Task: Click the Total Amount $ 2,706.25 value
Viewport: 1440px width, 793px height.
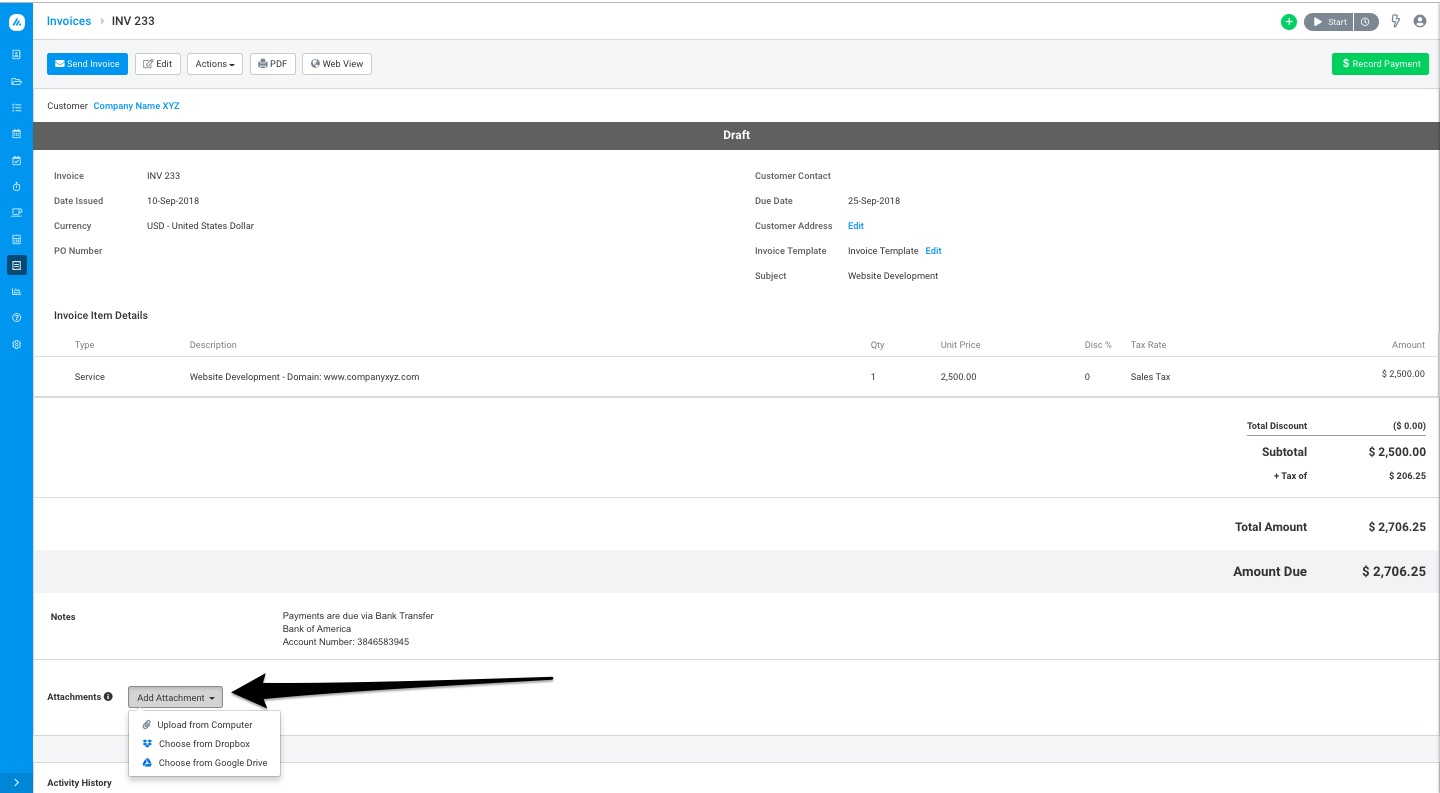Action: [x=1397, y=527]
